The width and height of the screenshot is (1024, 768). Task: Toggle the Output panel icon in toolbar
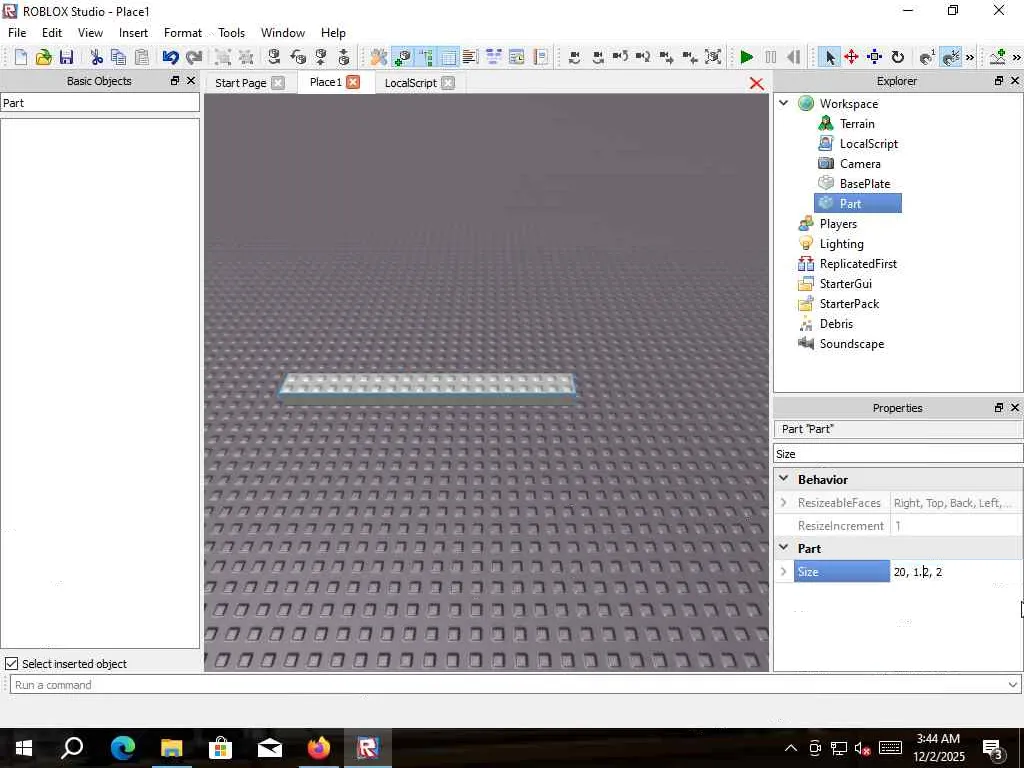[x=470, y=57]
